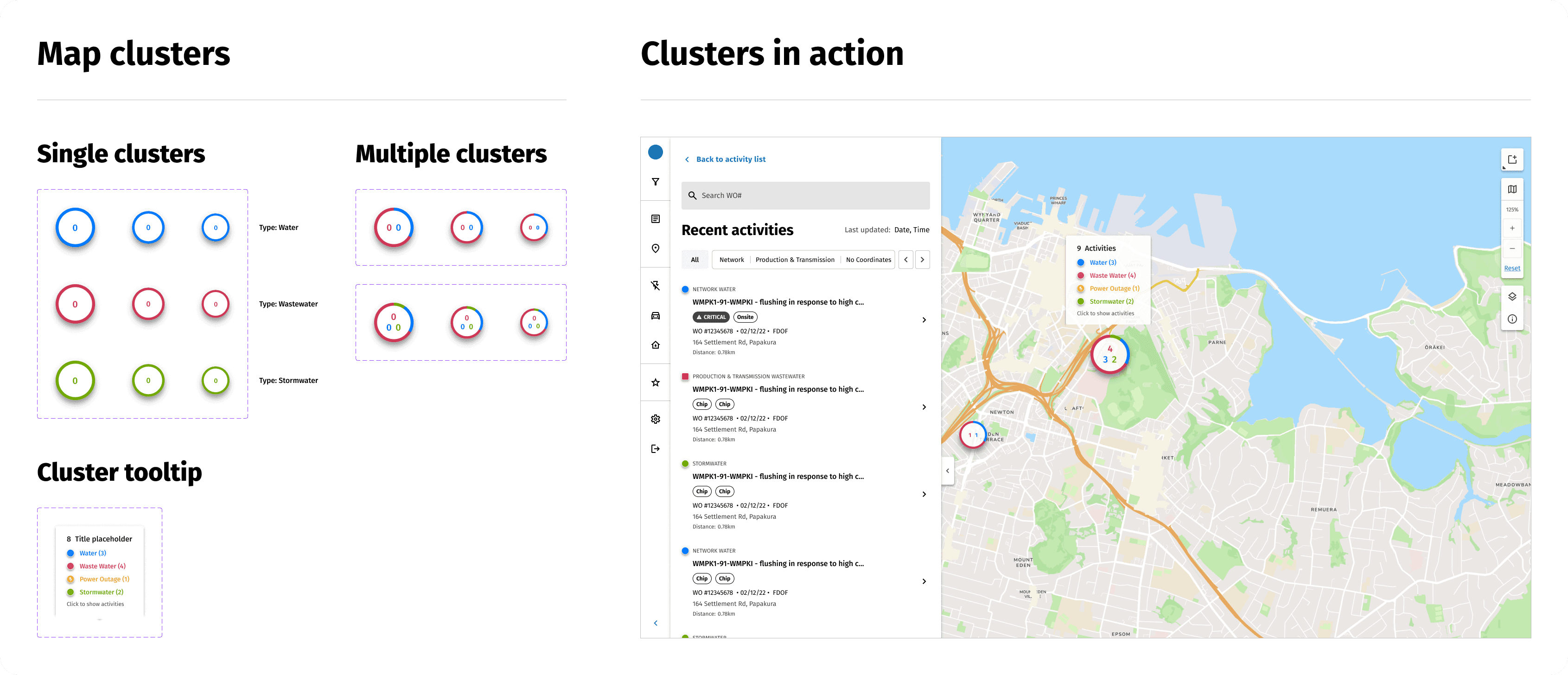Click the logout icon in the sidebar
Screen dimensions: 1568x675
(656, 449)
